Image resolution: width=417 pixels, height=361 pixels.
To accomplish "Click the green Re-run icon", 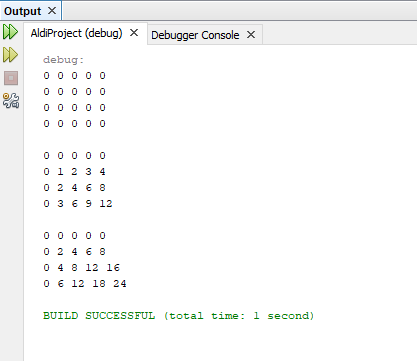I will [10, 32].
